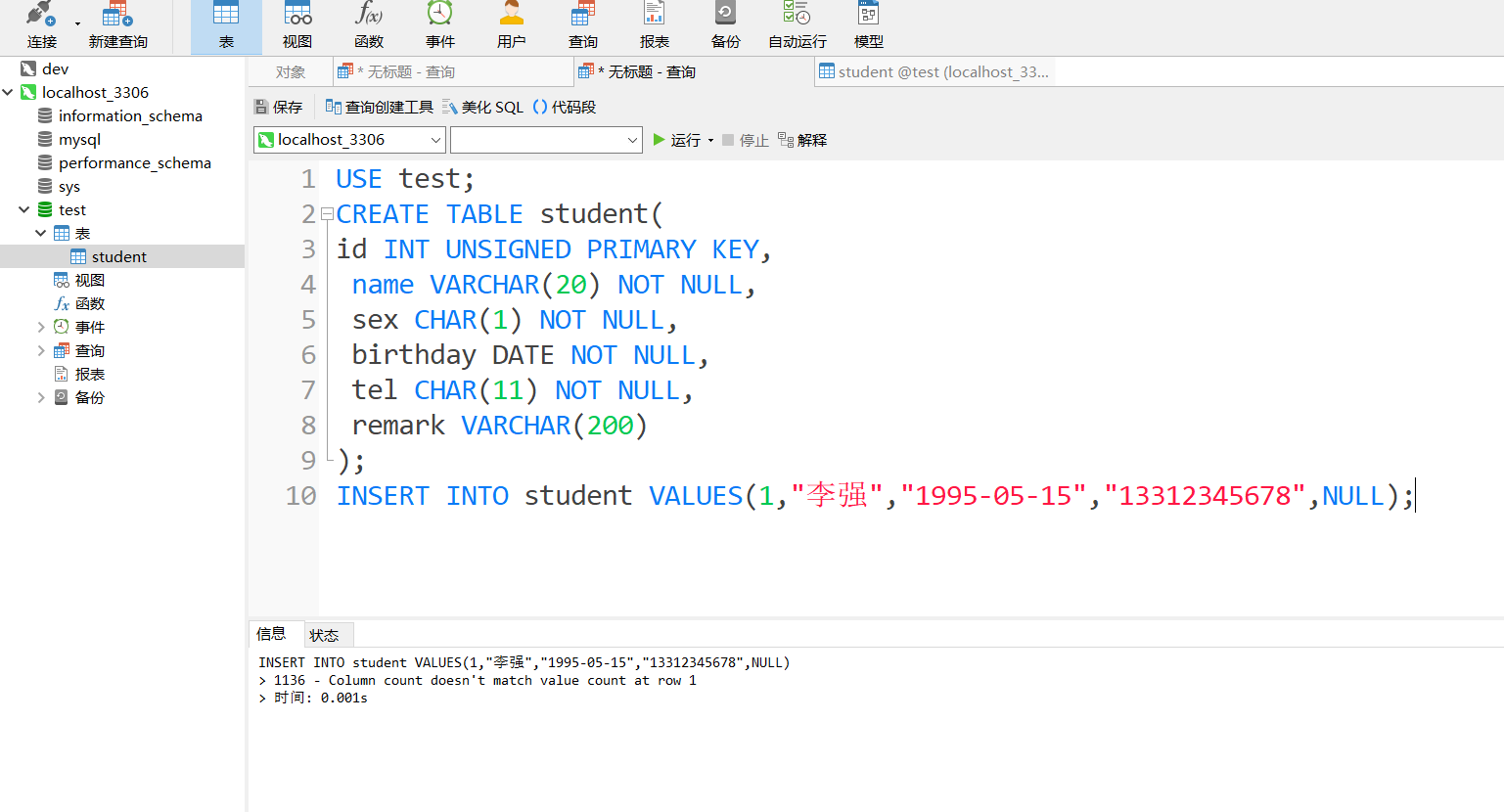Open the 查询创建工具 query builder
1504x812 pixels.
tap(380, 107)
